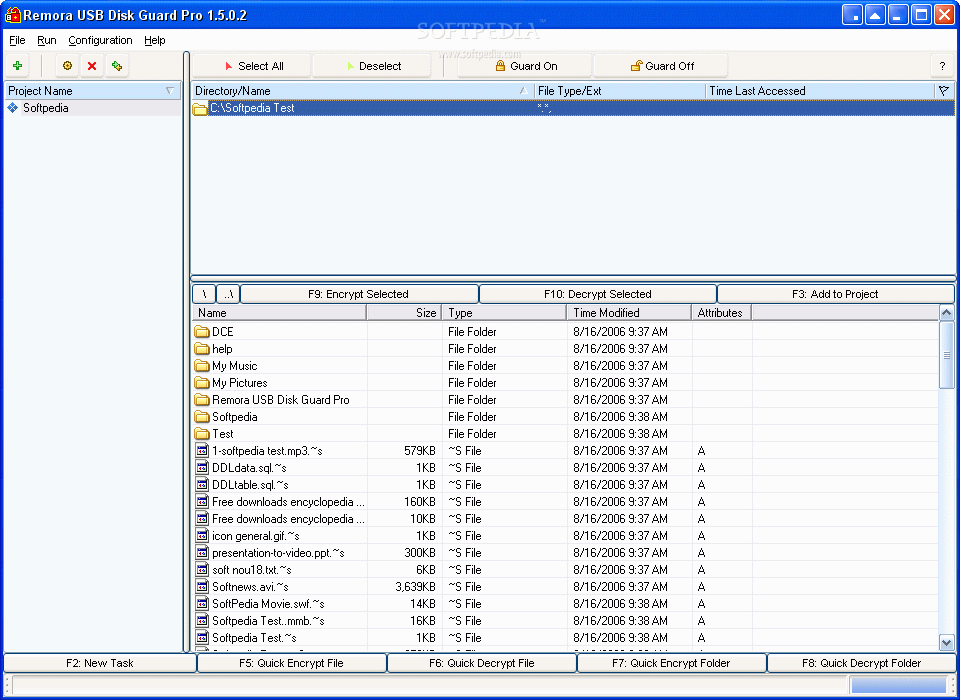Image resolution: width=960 pixels, height=700 pixels.
Task: Click the C:\Softpedia Test folder icon
Action: (x=200, y=108)
